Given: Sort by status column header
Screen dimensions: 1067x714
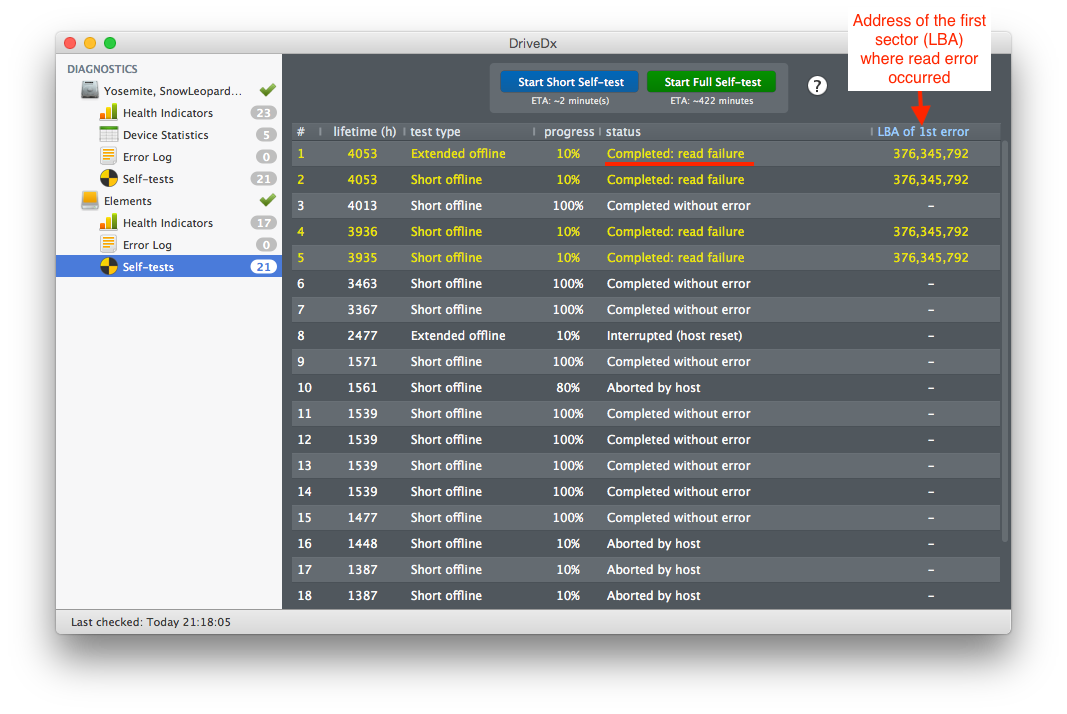Looking at the screenshot, I should (x=623, y=131).
